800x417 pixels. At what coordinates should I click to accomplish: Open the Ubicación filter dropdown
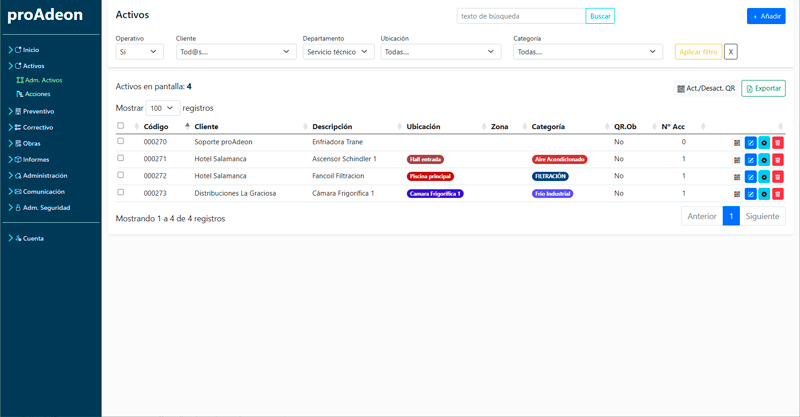click(x=441, y=52)
